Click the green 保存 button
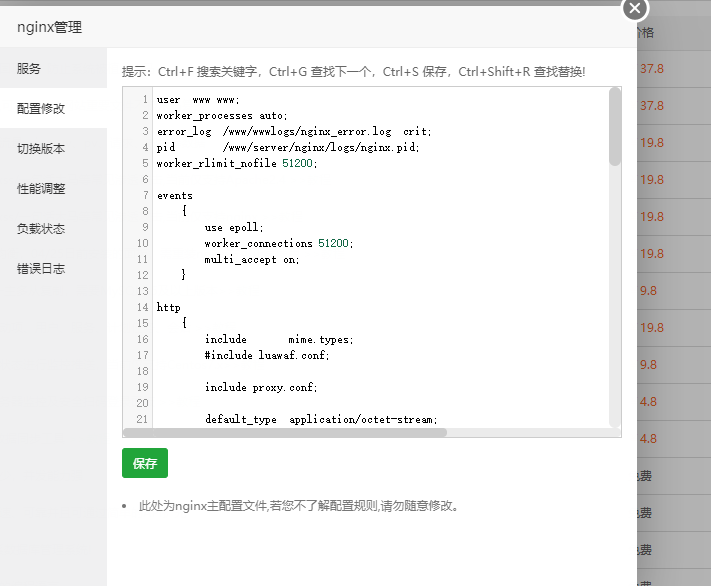 145,463
